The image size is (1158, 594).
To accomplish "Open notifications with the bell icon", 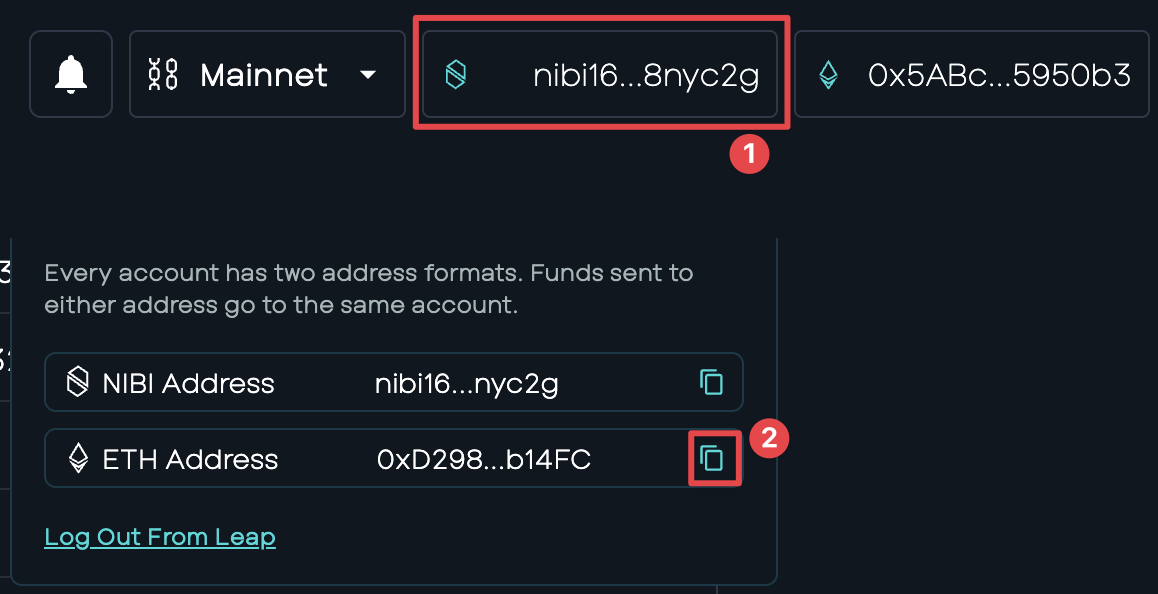I will click(x=71, y=74).
